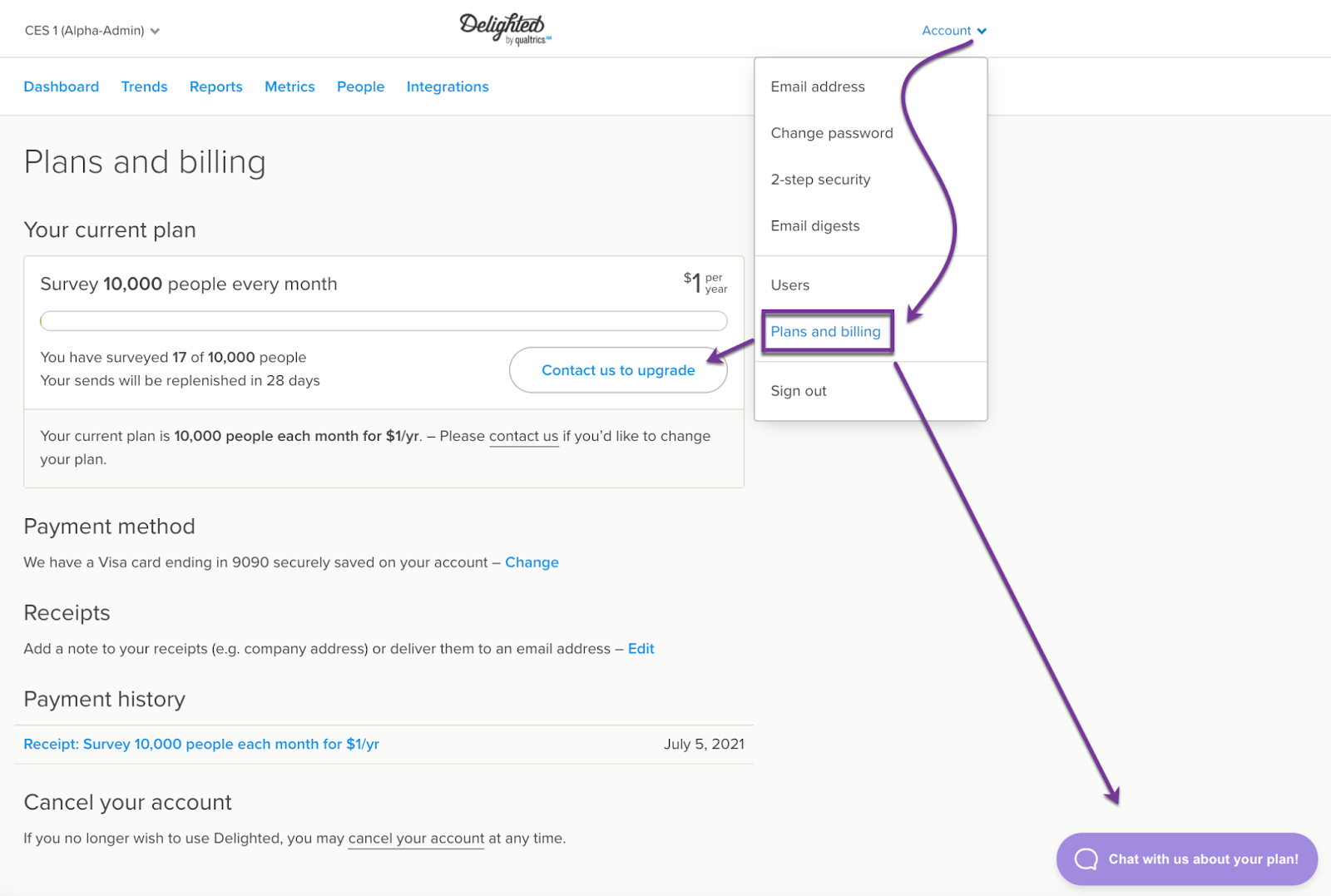The width and height of the screenshot is (1331, 896).
Task: Navigate to the Integrations tab
Action: pos(448,87)
